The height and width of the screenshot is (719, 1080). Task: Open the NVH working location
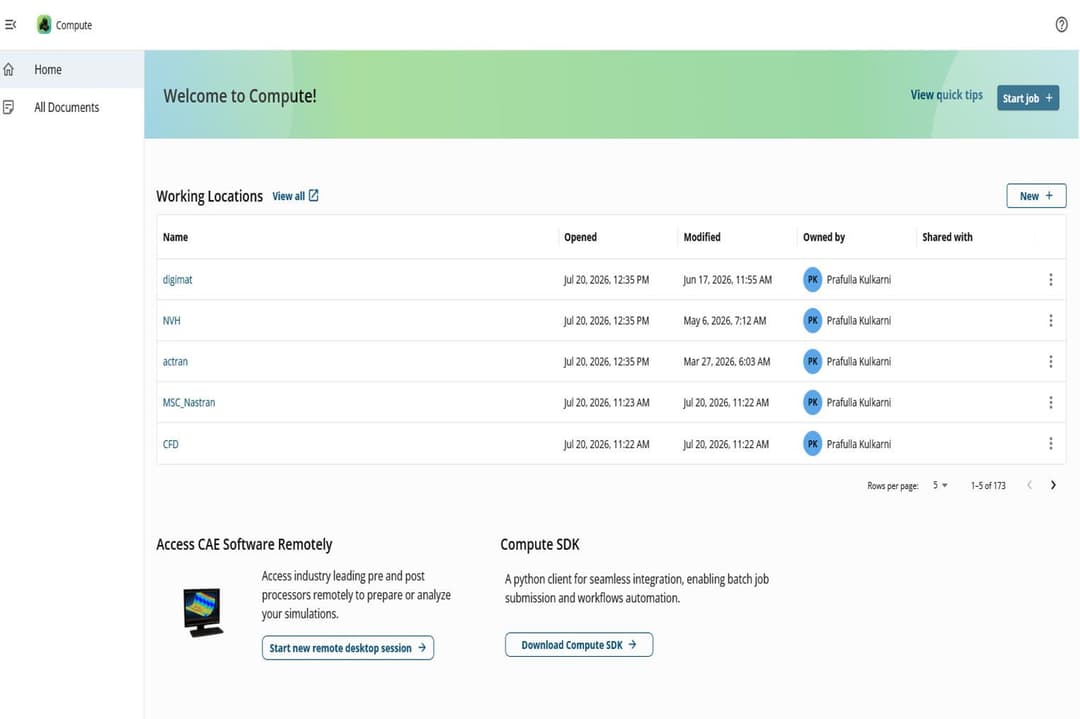pyautogui.click(x=172, y=320)
